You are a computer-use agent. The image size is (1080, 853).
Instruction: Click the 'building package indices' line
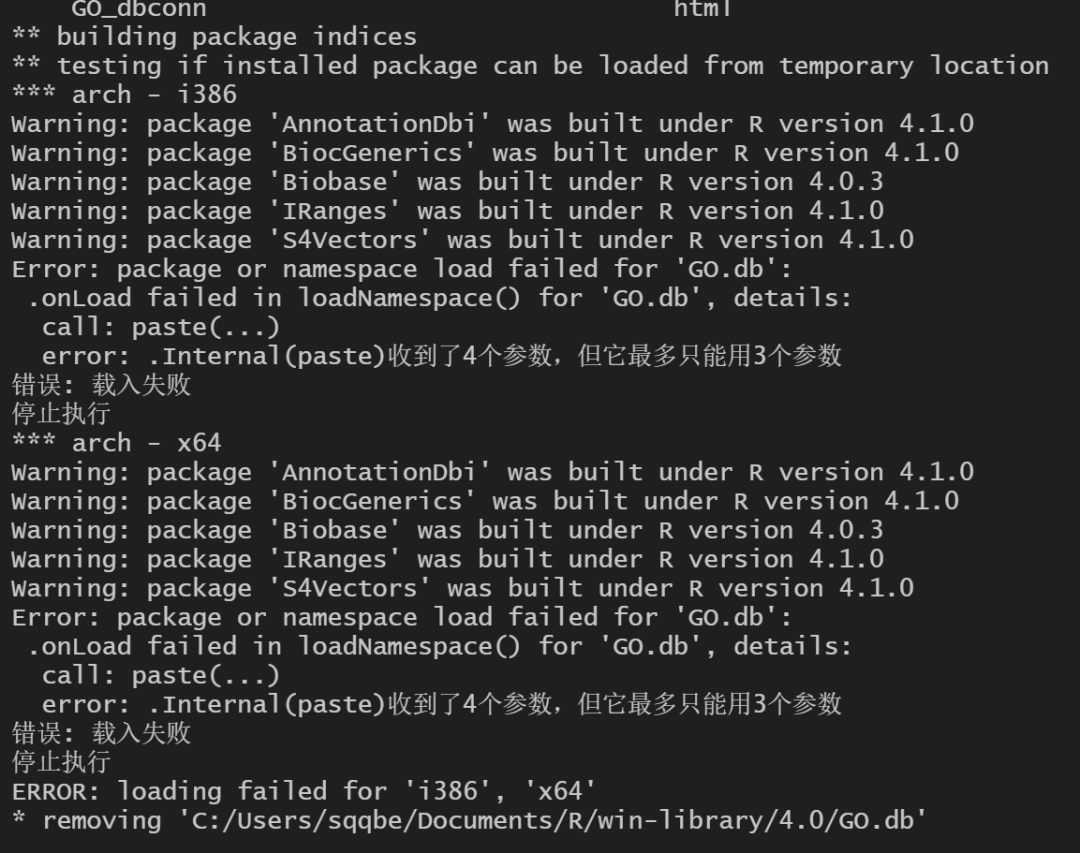pyautogui.click(x=214, y=37)
